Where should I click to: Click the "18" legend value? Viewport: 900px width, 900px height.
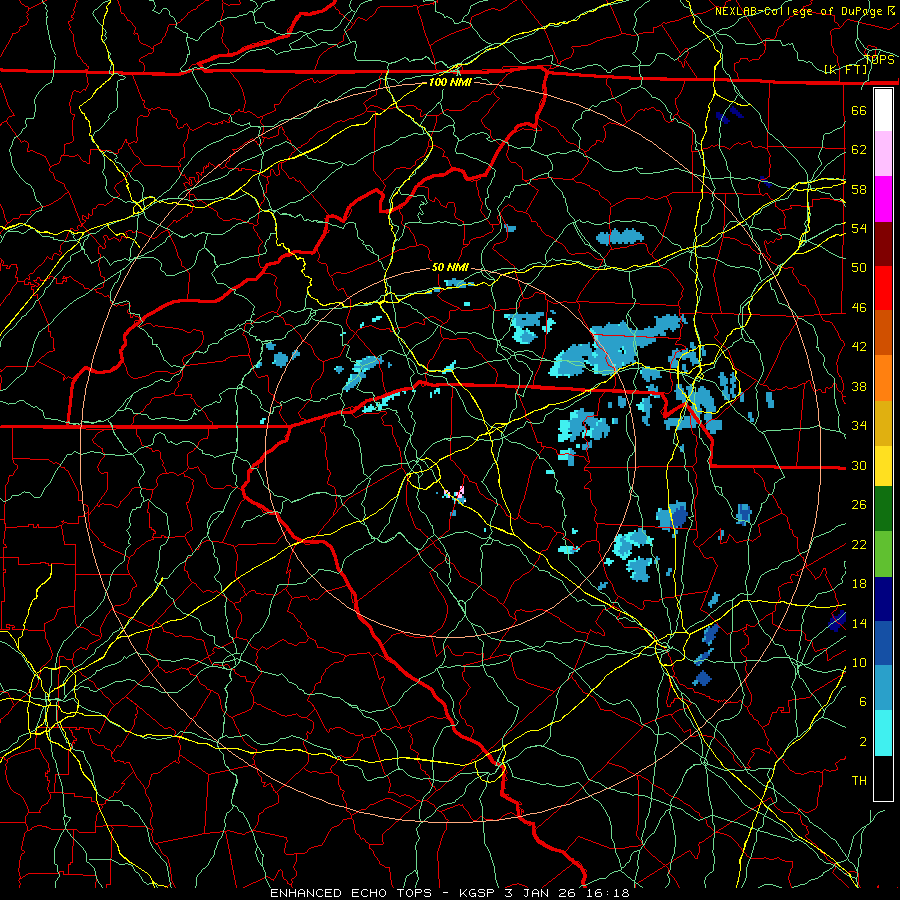point(859,584)
